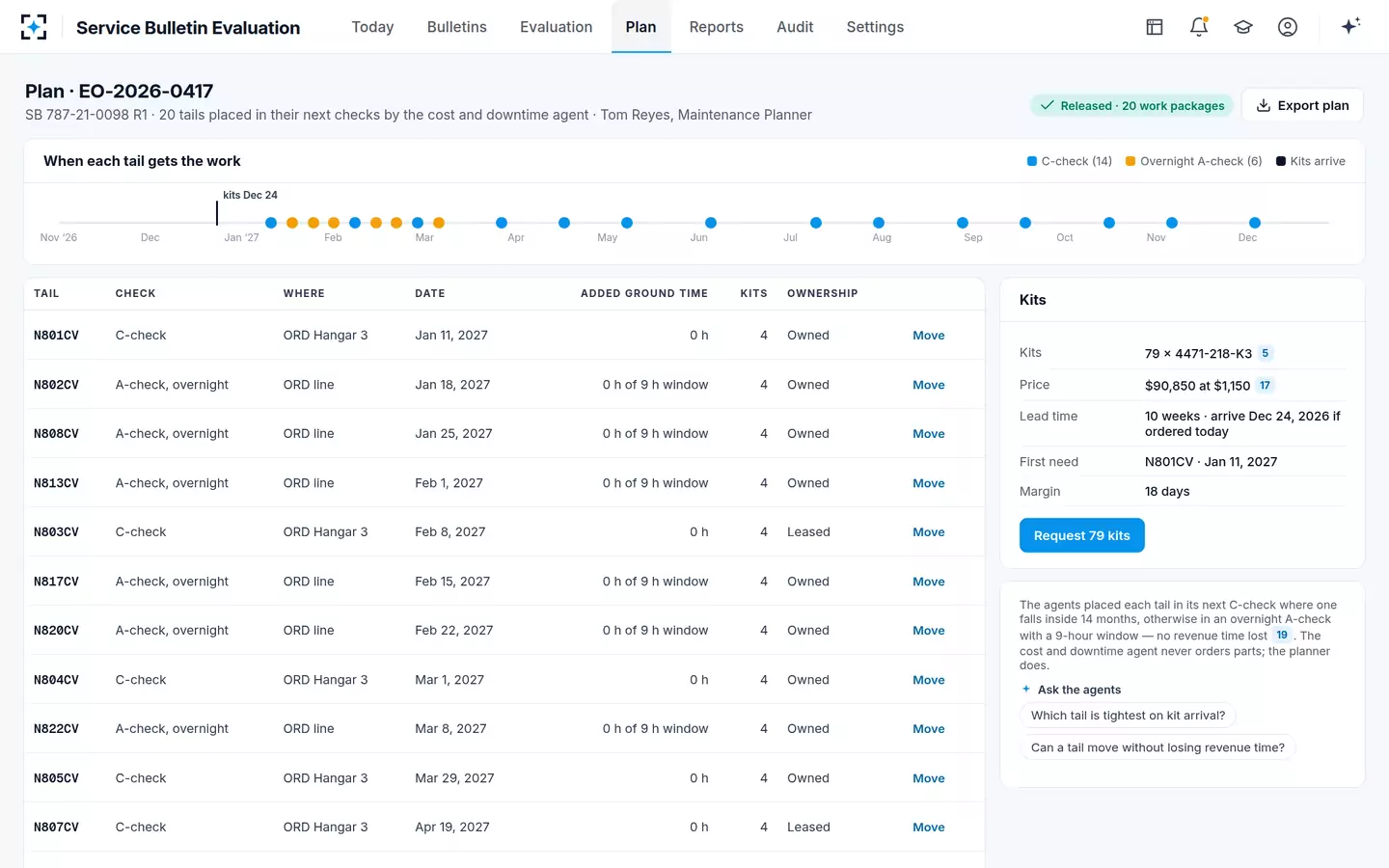Click the Mar 29, 2027 date cell
The image size is (1389, 868).
[454, 778]
